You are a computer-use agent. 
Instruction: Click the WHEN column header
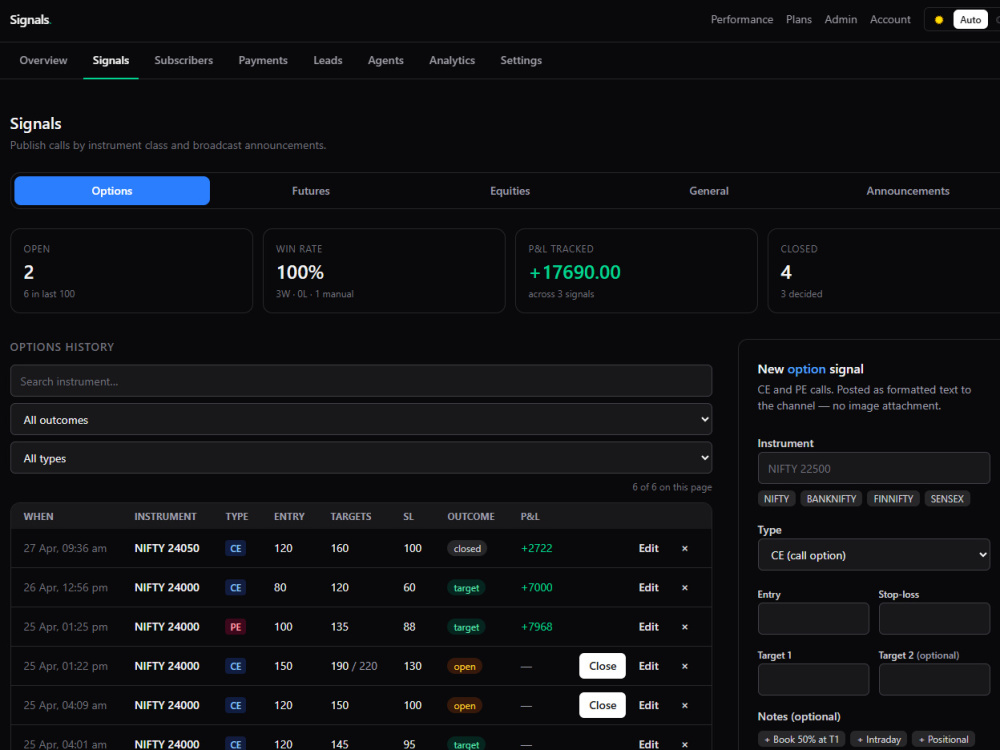tap(38, 517)
